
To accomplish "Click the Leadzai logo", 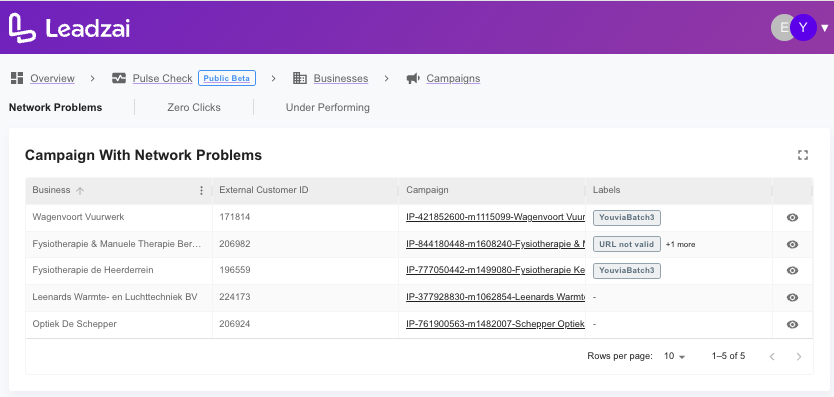I will pyautogui.click(x=69, y=28).
